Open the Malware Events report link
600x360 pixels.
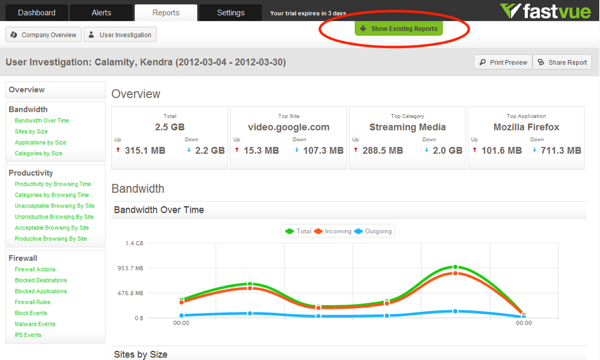(x=35, y=324)
